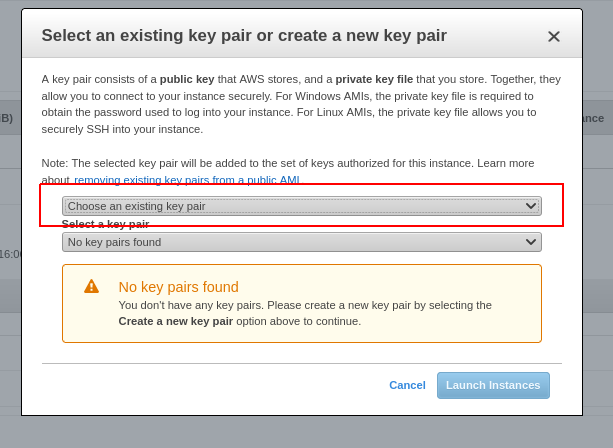The image size is (613, 448).
Task: Click the orange 'No key pairs found' heading
Action: [x=178, y=287]
